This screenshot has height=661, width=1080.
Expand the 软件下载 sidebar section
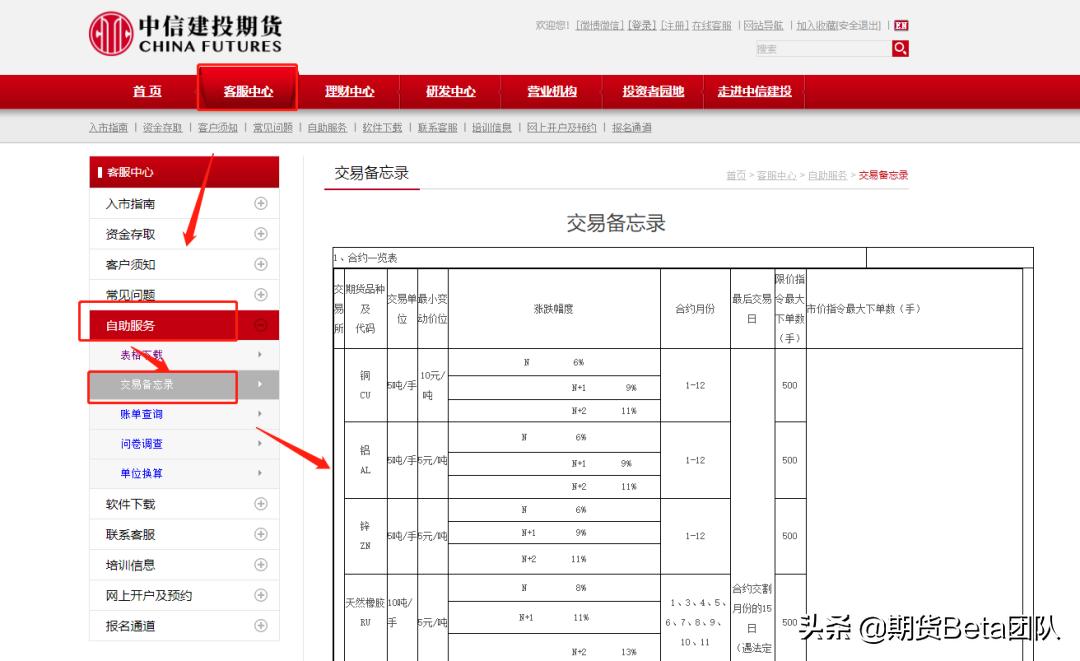click(x=260, y=504)
